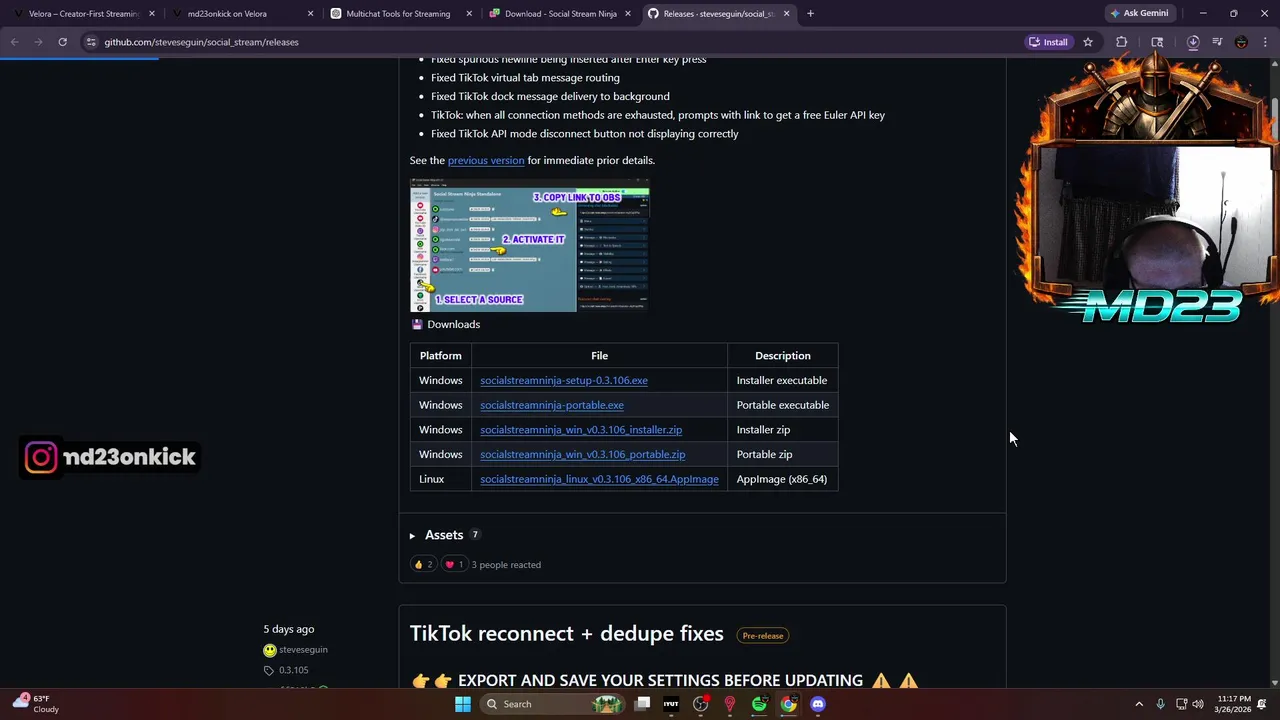
Task: Switch to the Velora Creator-First Streaming tab
Action: 84,14
